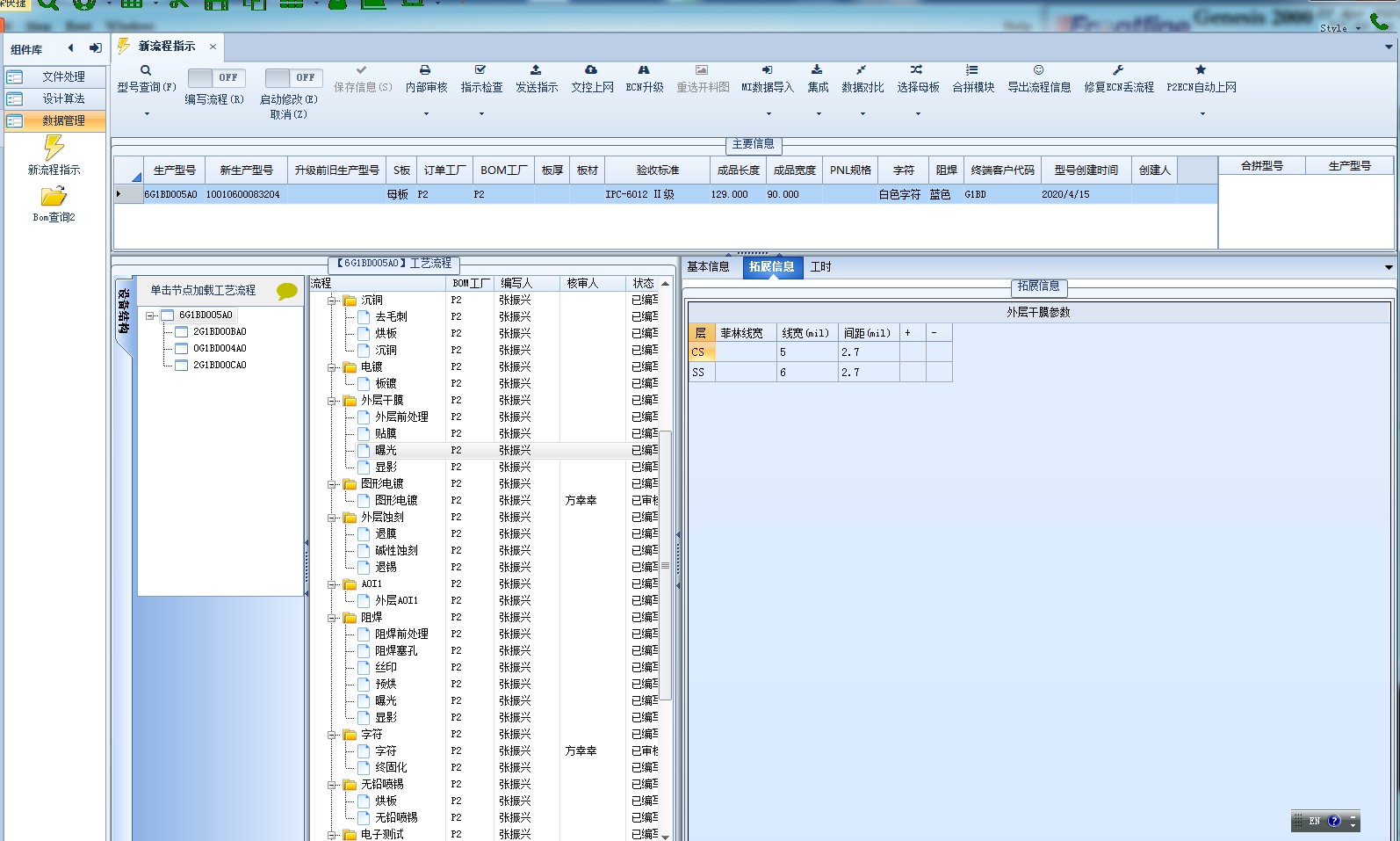
Task: Open dropdown arrow under 选择母板
Action: (918, 113)
